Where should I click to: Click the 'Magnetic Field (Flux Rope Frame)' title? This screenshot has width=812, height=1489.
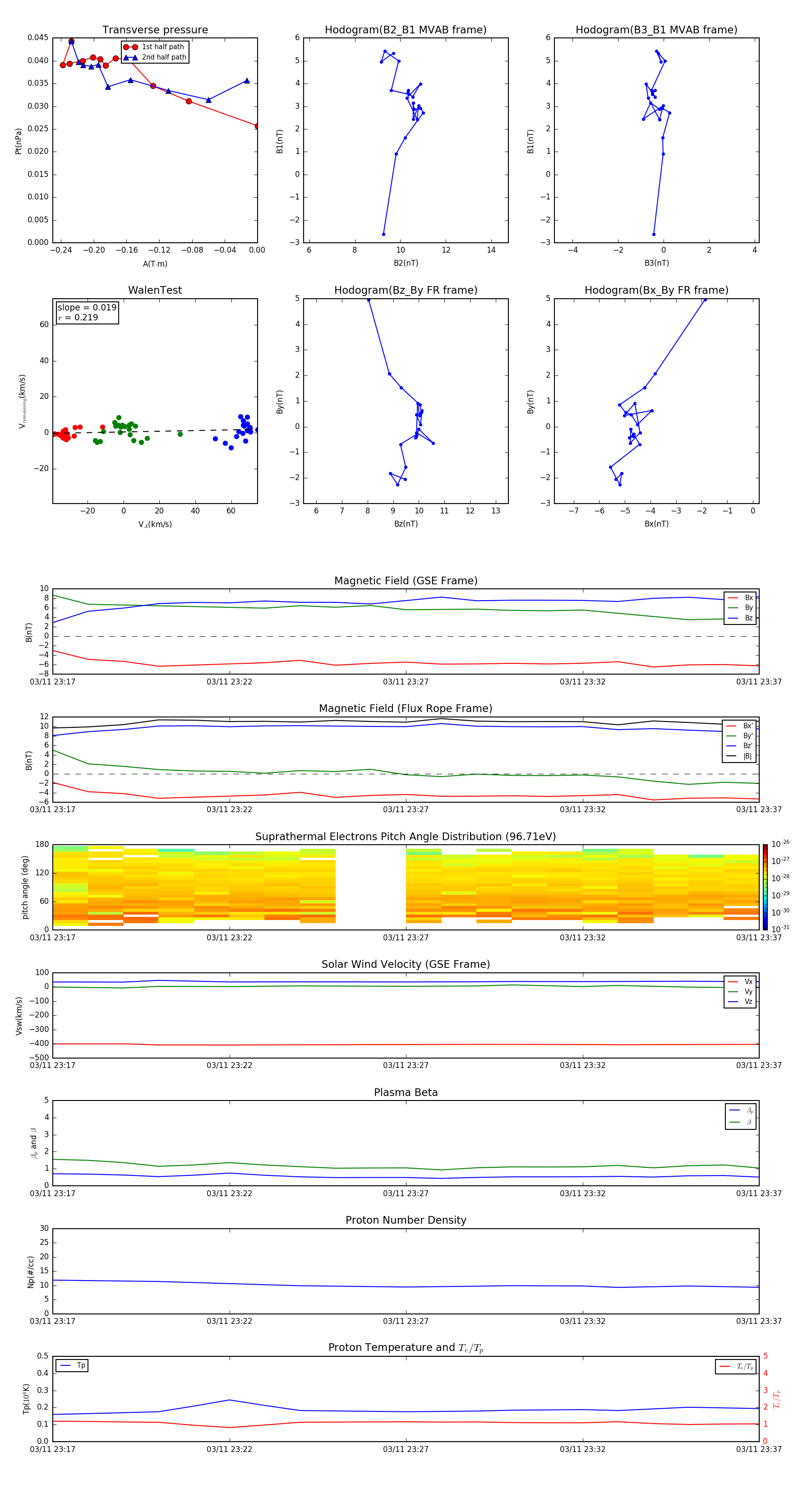[x=406, y=708]
